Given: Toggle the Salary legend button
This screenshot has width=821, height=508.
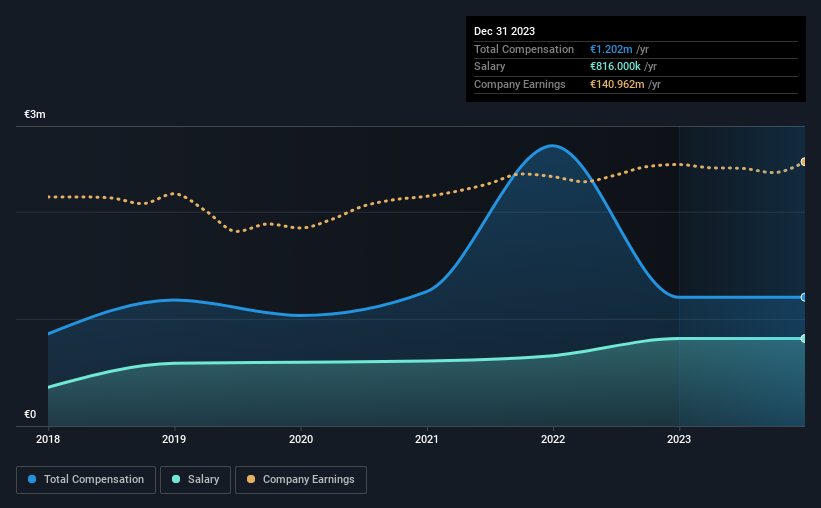Looking at the screenshot, I should pyautogui.click(x=195, y=480).
